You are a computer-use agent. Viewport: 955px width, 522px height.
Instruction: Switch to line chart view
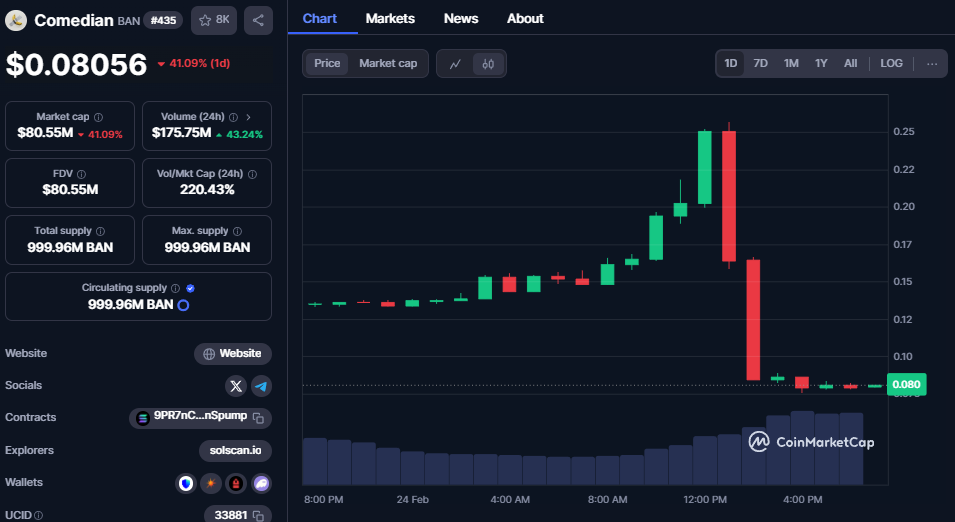(455, 63)
